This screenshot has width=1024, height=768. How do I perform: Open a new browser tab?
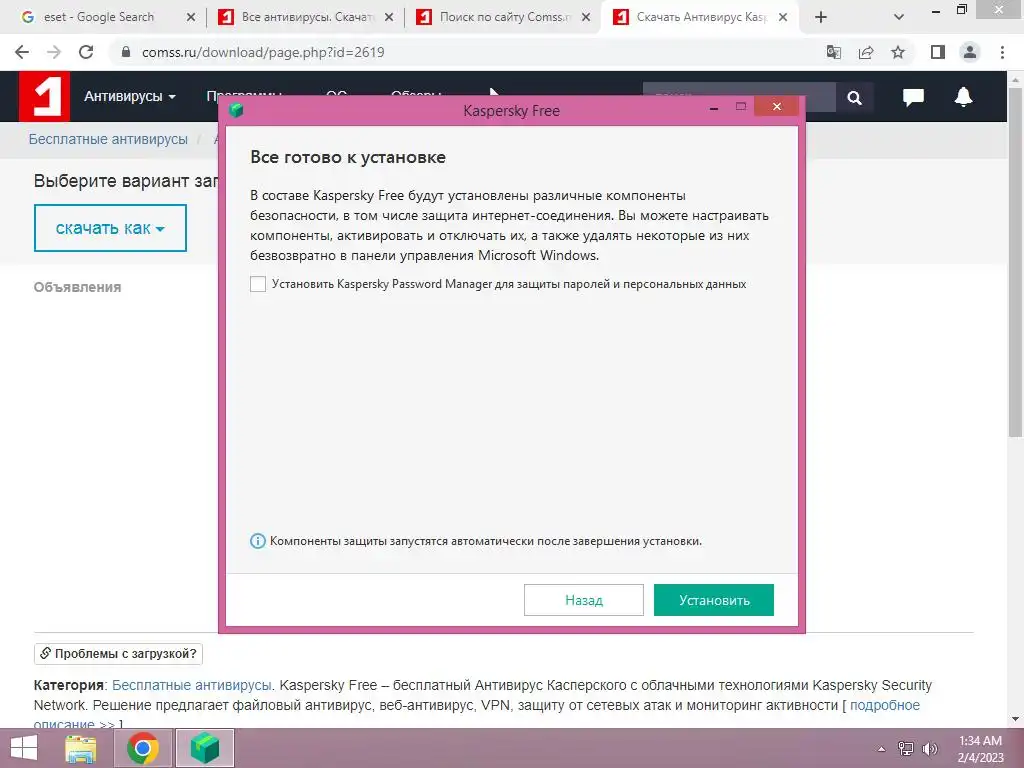click(821, 18)
